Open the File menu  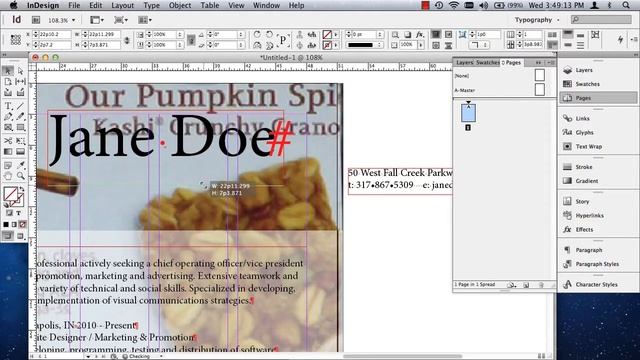point(74,5)
